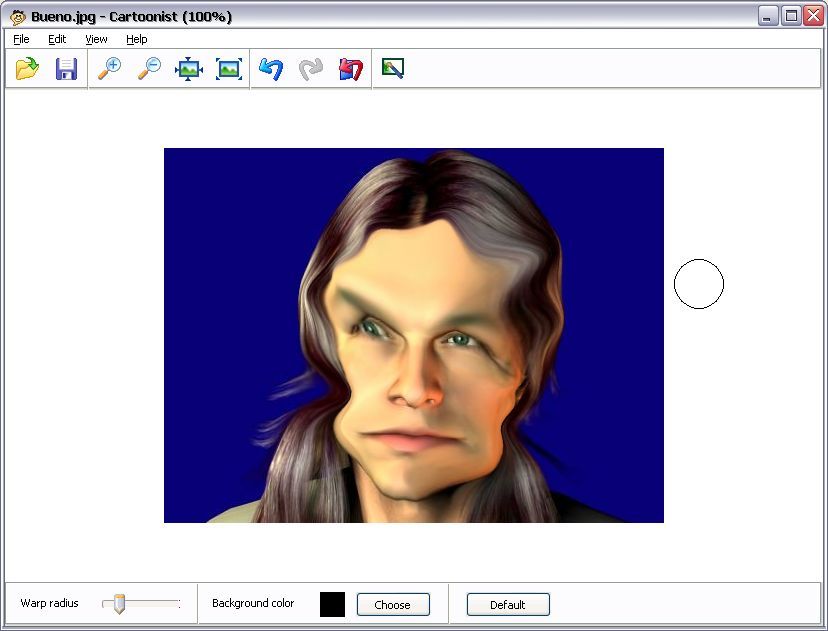Zoom in on the image
The width and height of the screenshot is (828, 631).
(x=110, y=68)
